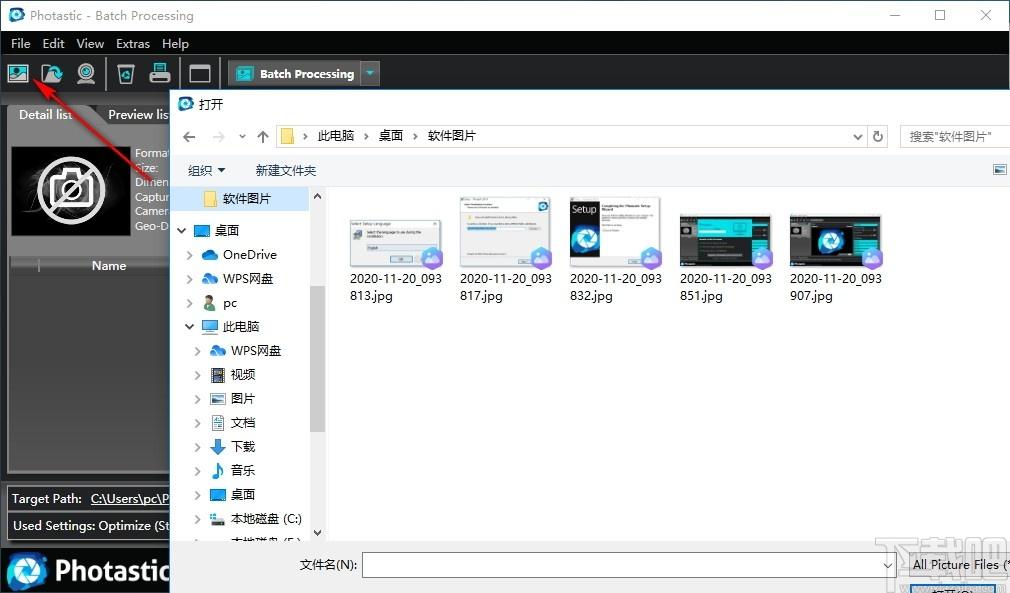The height and width of the screenshot is (593, 1010).
Task: Select the pc user folder
Action: pos(229,303)
